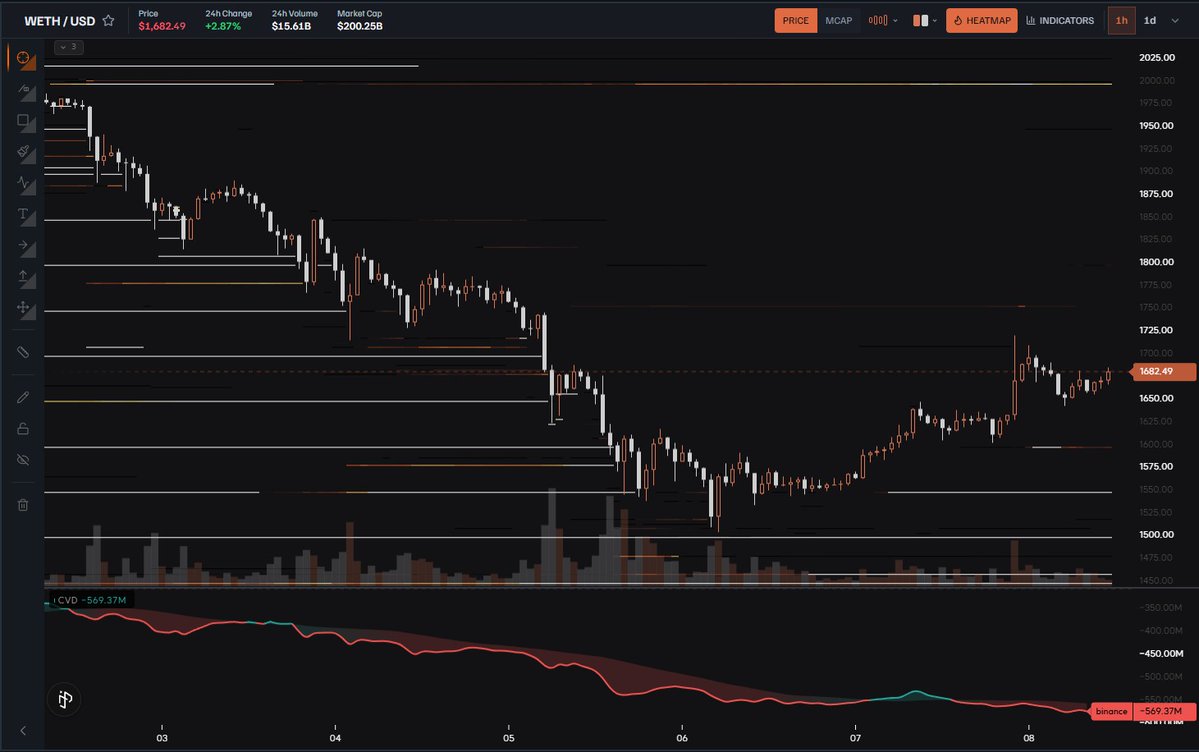
Task: Favorite WETH/USD with the star icon
Action: pos(109,21)
